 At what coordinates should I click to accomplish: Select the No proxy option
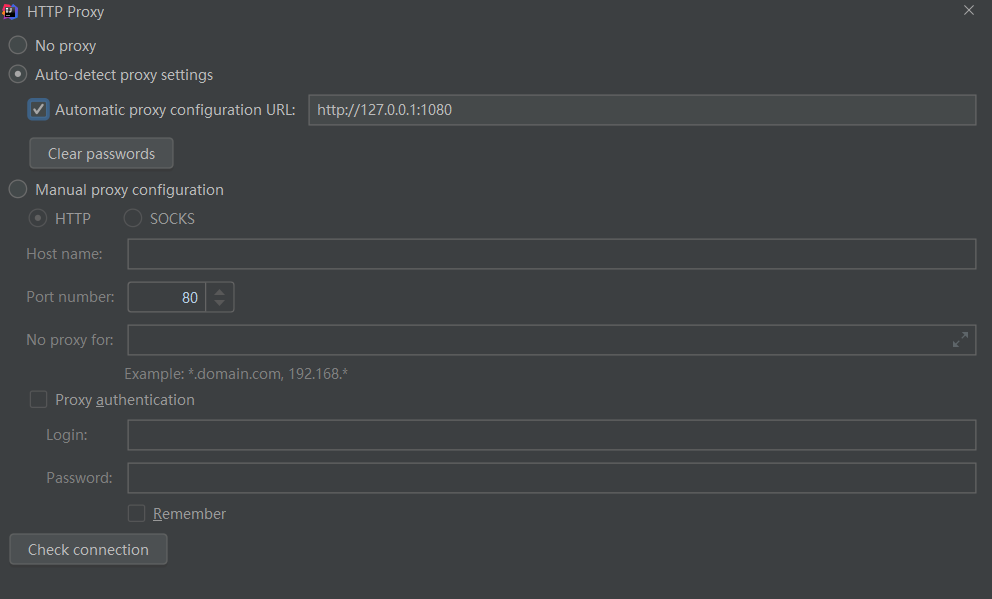click(x=19, y=45)
